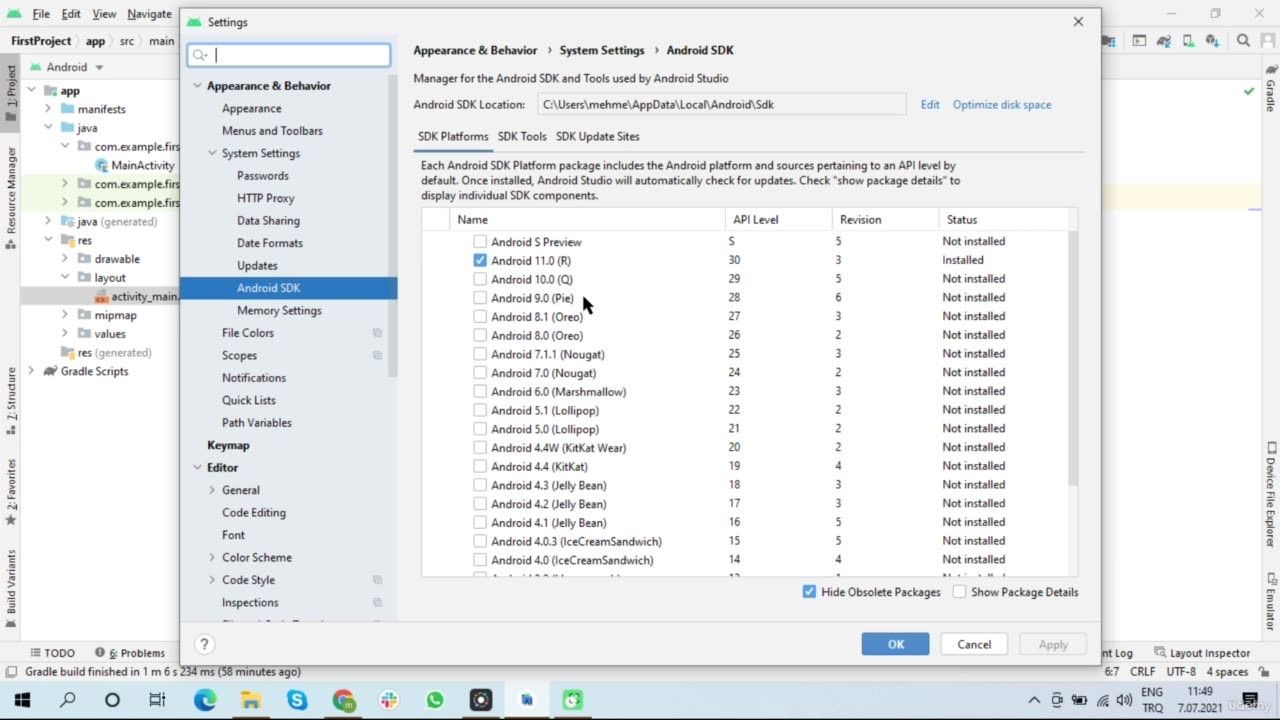Viewport: 1280px width, 720px height.
Task: Collapse the Editor settings group
Action: coord(197,468)
